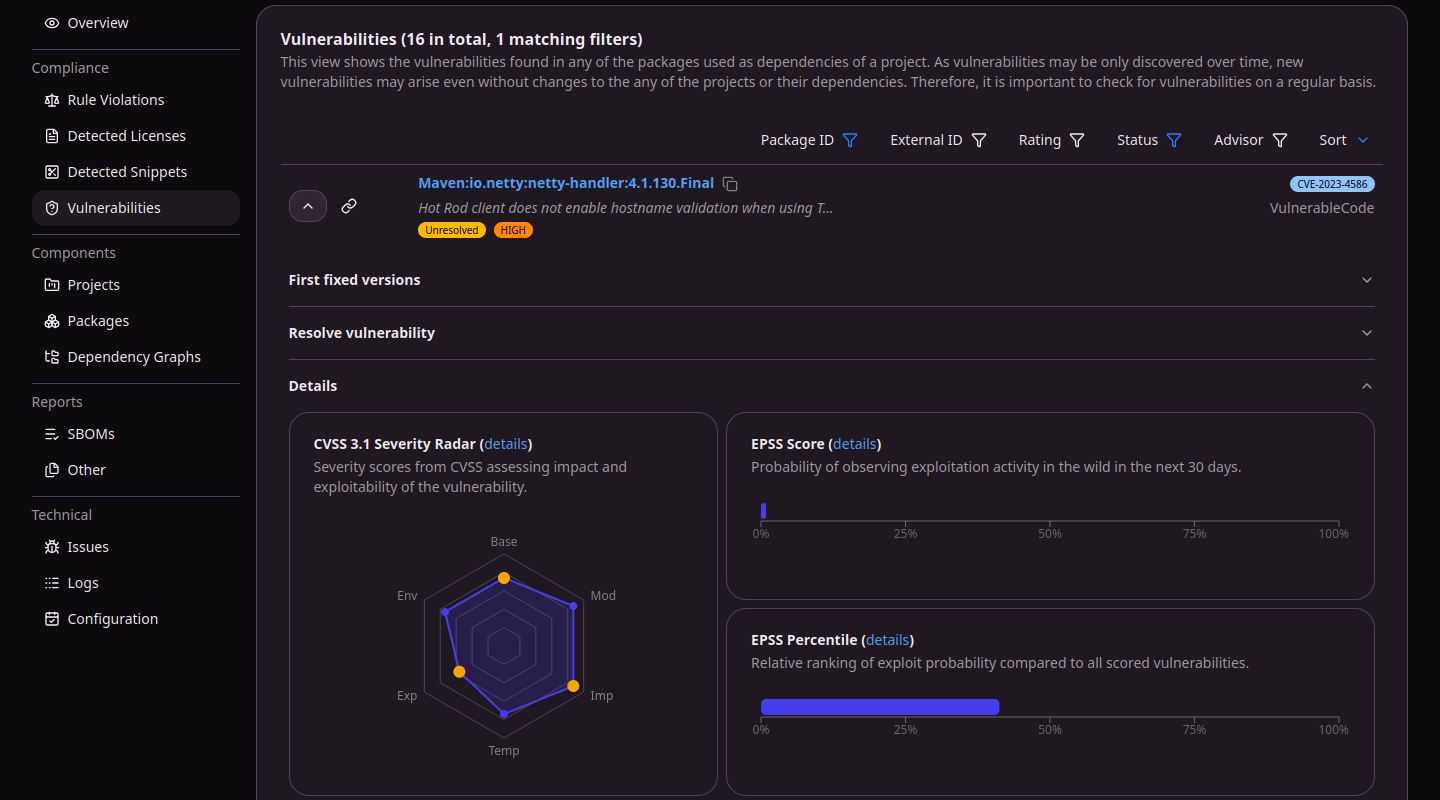Click the Other reports copy icon
1440x800 pixels.
(52, 470)
